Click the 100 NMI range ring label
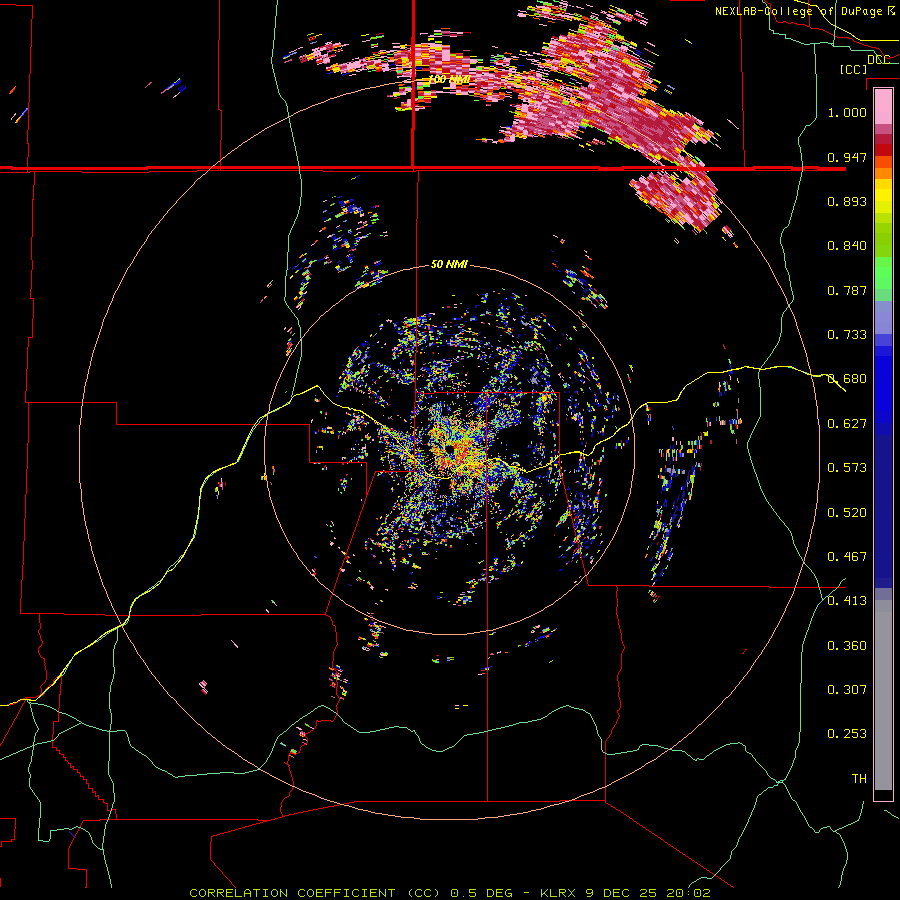900x900 pixels. pos(449,79)
